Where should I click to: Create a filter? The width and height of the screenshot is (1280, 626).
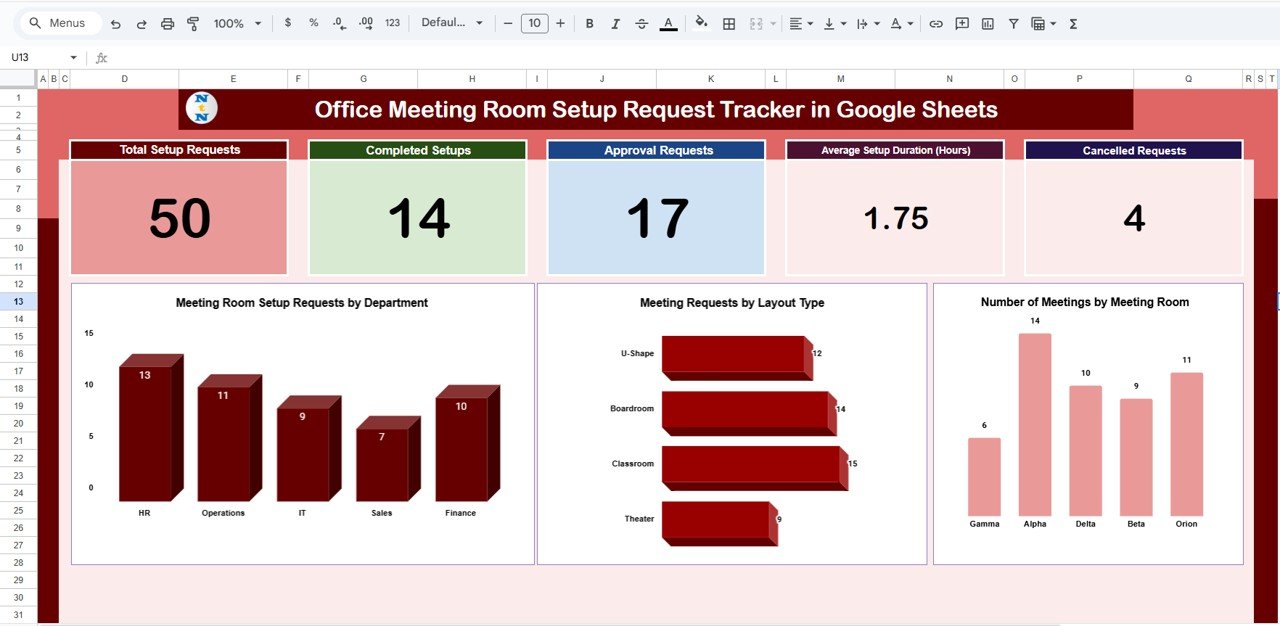tap(1014, 22)
